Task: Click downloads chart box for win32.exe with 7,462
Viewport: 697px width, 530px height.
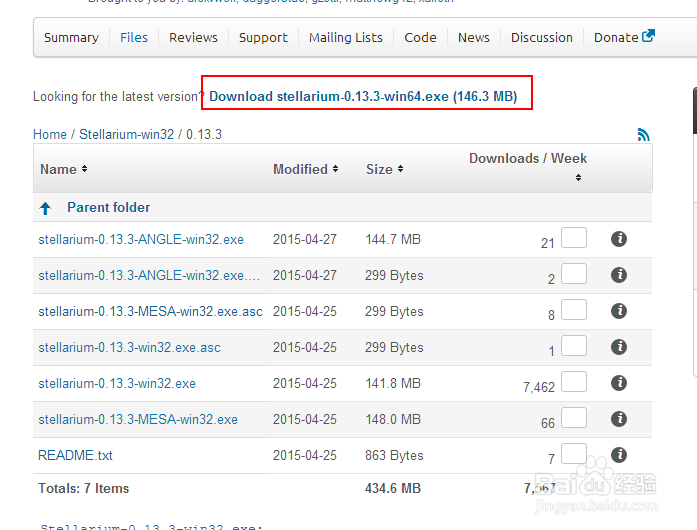Action: click(574, 381)
